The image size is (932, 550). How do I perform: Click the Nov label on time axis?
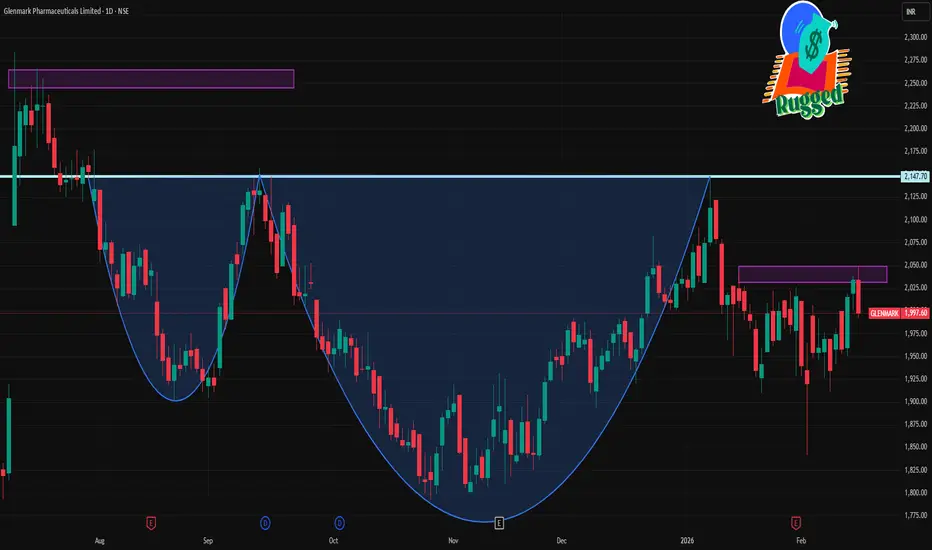click(x=454, y=540)
